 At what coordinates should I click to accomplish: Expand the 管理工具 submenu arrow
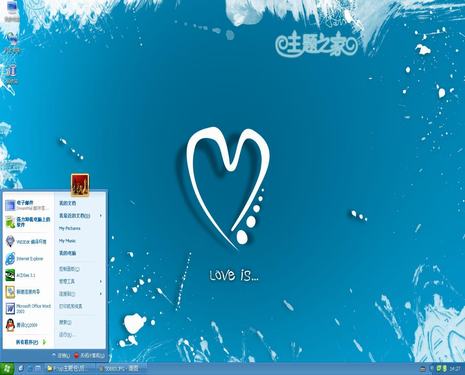tap(101, 282)
